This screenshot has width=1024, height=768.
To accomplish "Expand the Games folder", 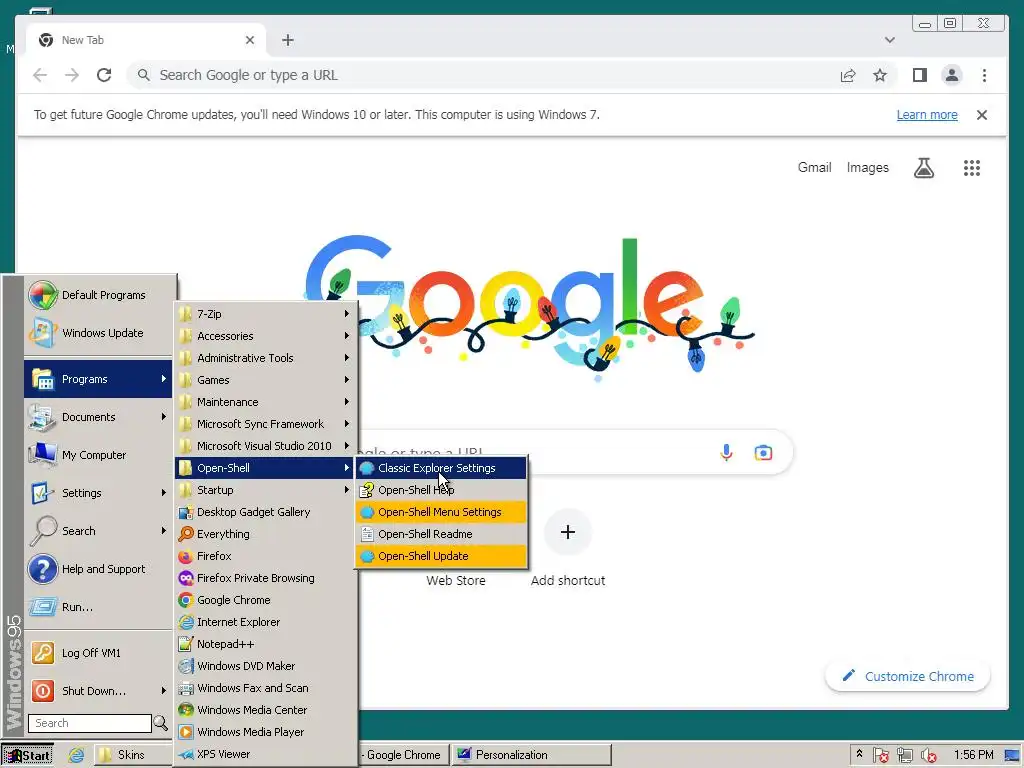I will click(x=266, y=379).
